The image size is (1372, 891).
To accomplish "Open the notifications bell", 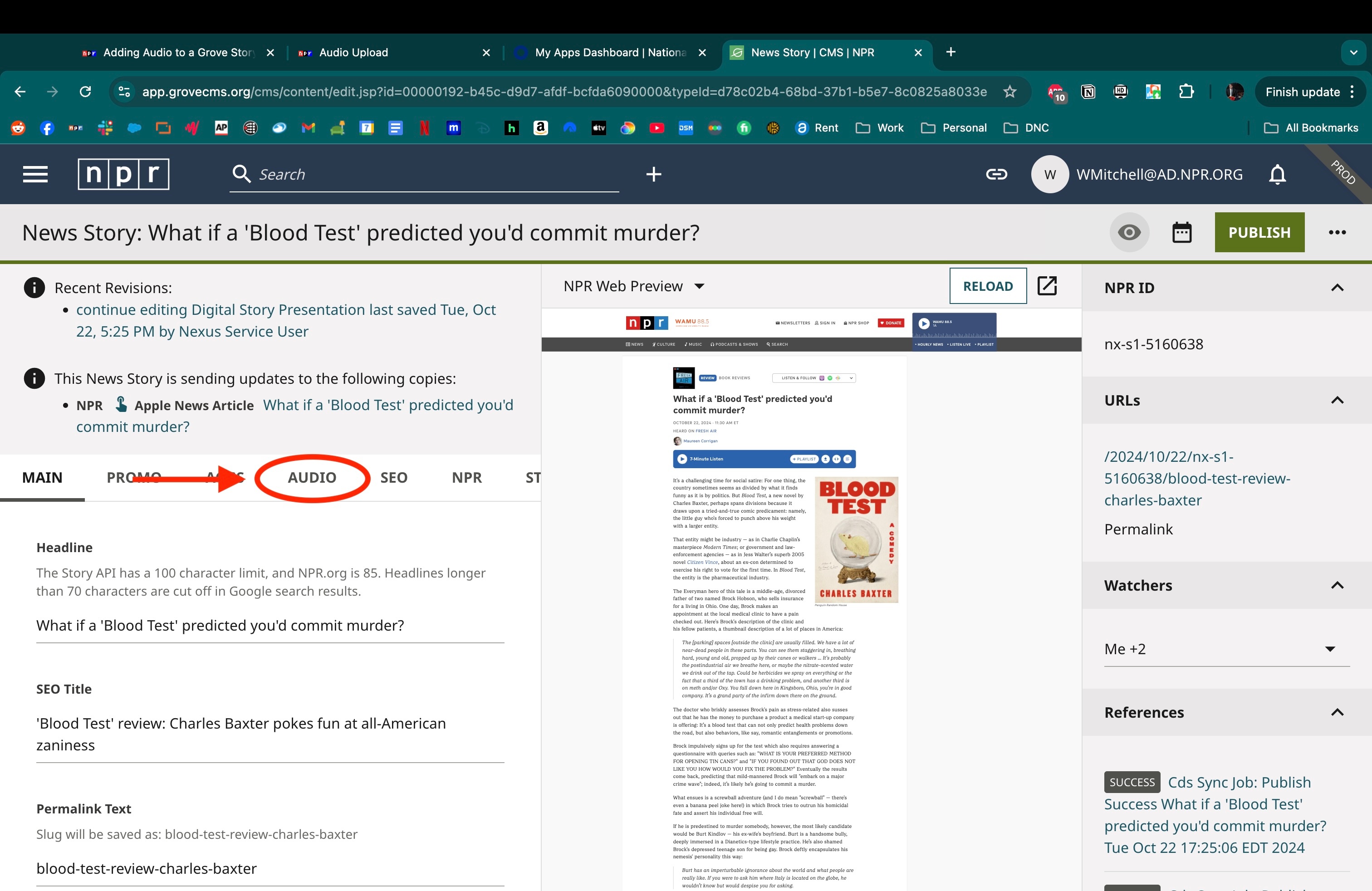I will coord(1278,174).
